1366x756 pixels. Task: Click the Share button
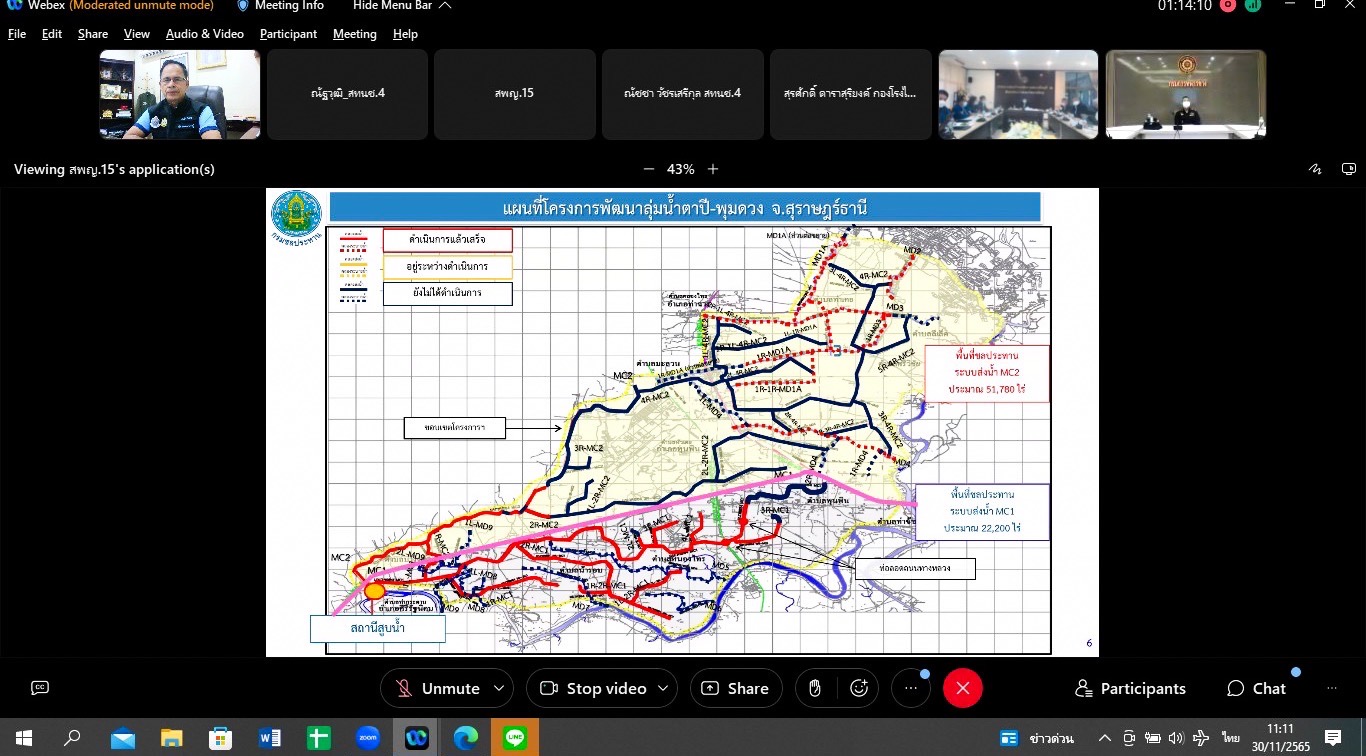(735, 688)
